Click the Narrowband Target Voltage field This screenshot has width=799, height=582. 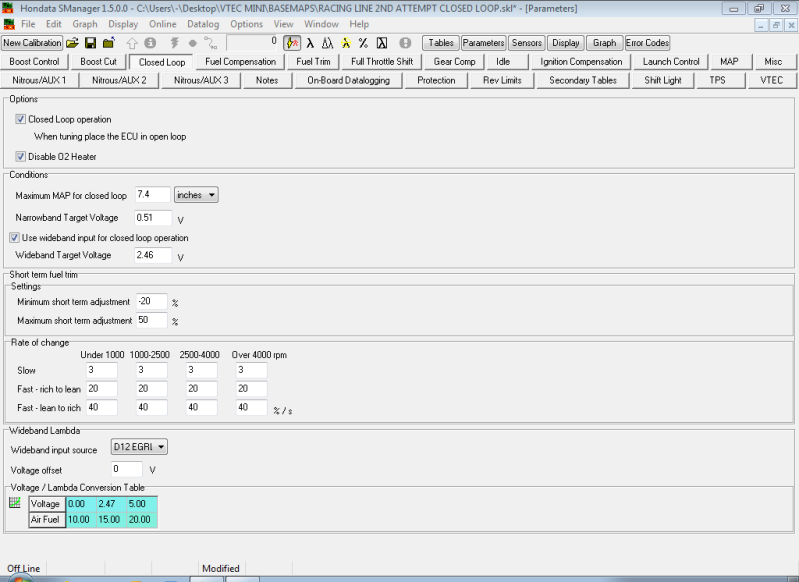click(153, 218)
